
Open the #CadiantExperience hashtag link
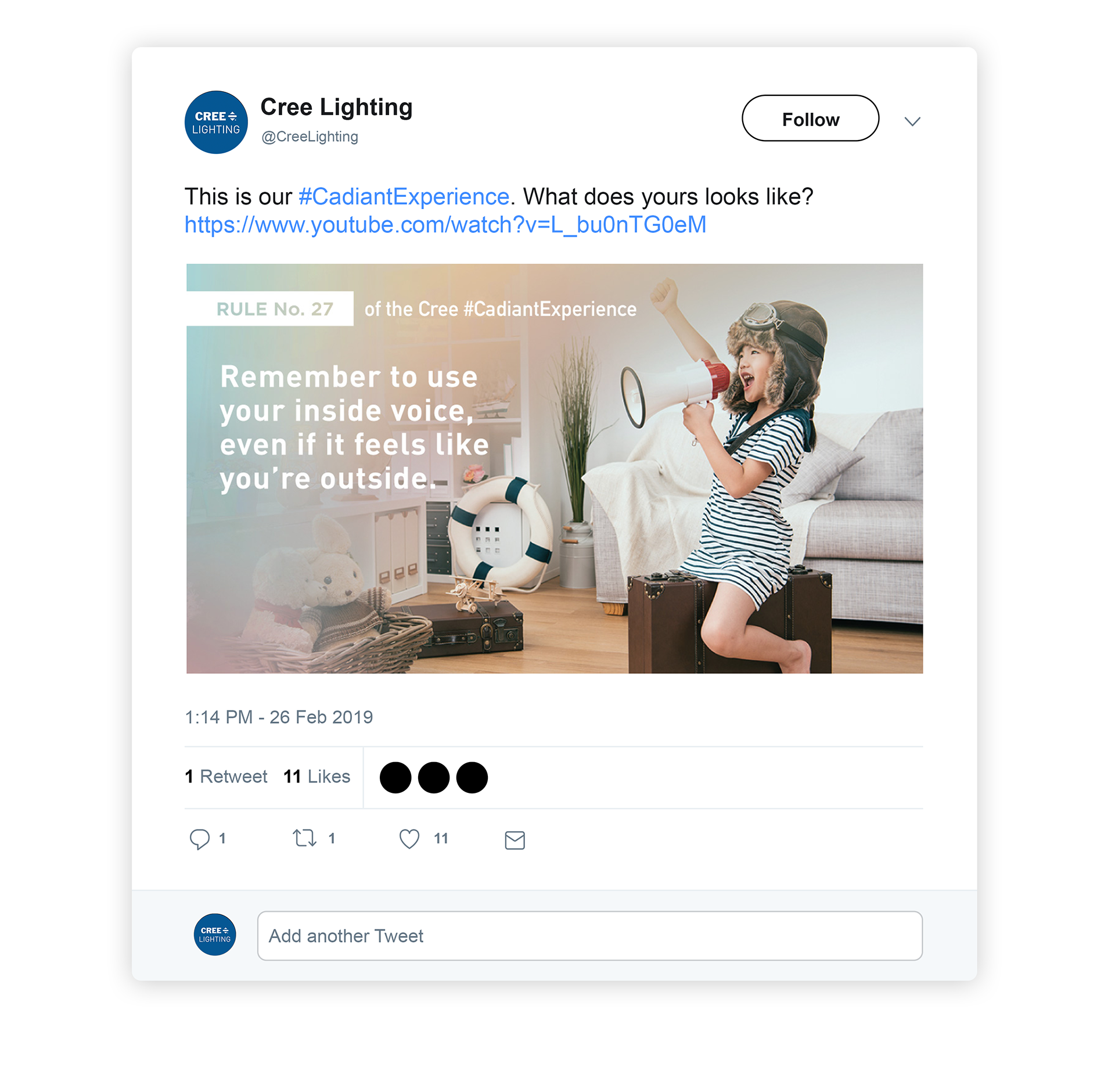404,196
